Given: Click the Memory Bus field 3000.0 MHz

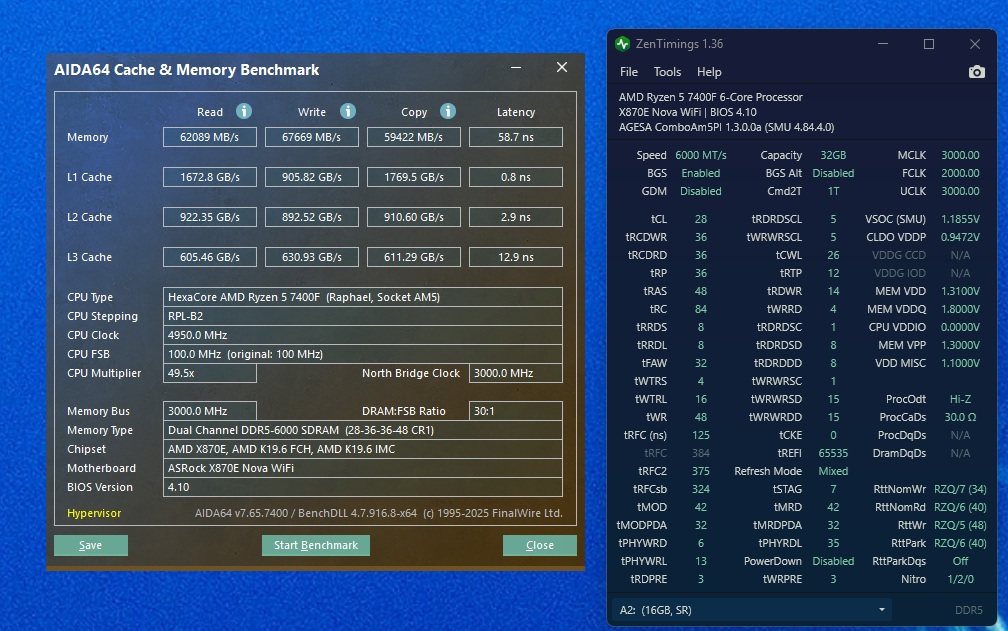Looking at the screenshot, I should [x=210, y=411].
